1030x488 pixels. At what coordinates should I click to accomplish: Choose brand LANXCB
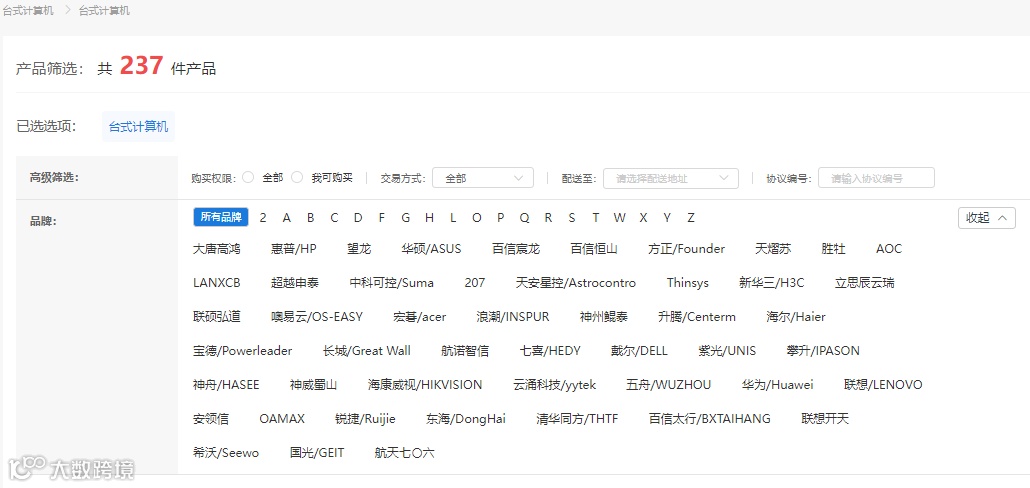click(217, 283)
